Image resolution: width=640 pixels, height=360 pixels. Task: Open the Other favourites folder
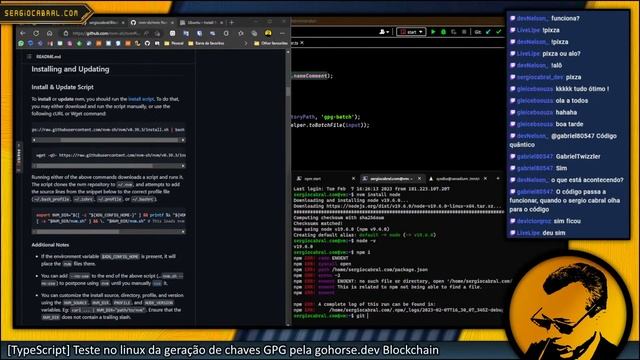[271, 43]
